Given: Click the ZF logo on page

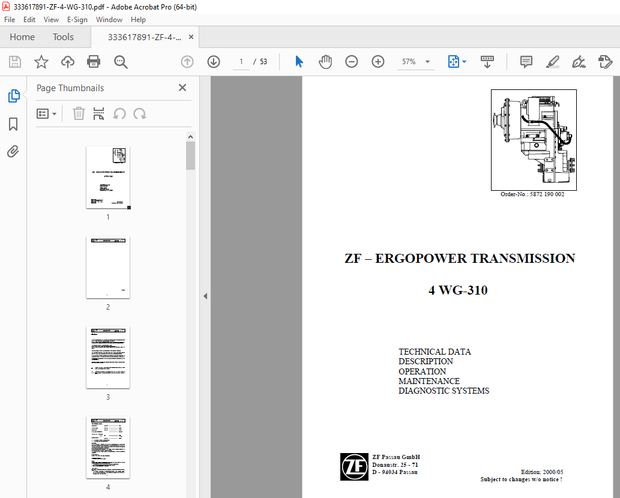Looking at the screenshot, I should coord(354,467).
